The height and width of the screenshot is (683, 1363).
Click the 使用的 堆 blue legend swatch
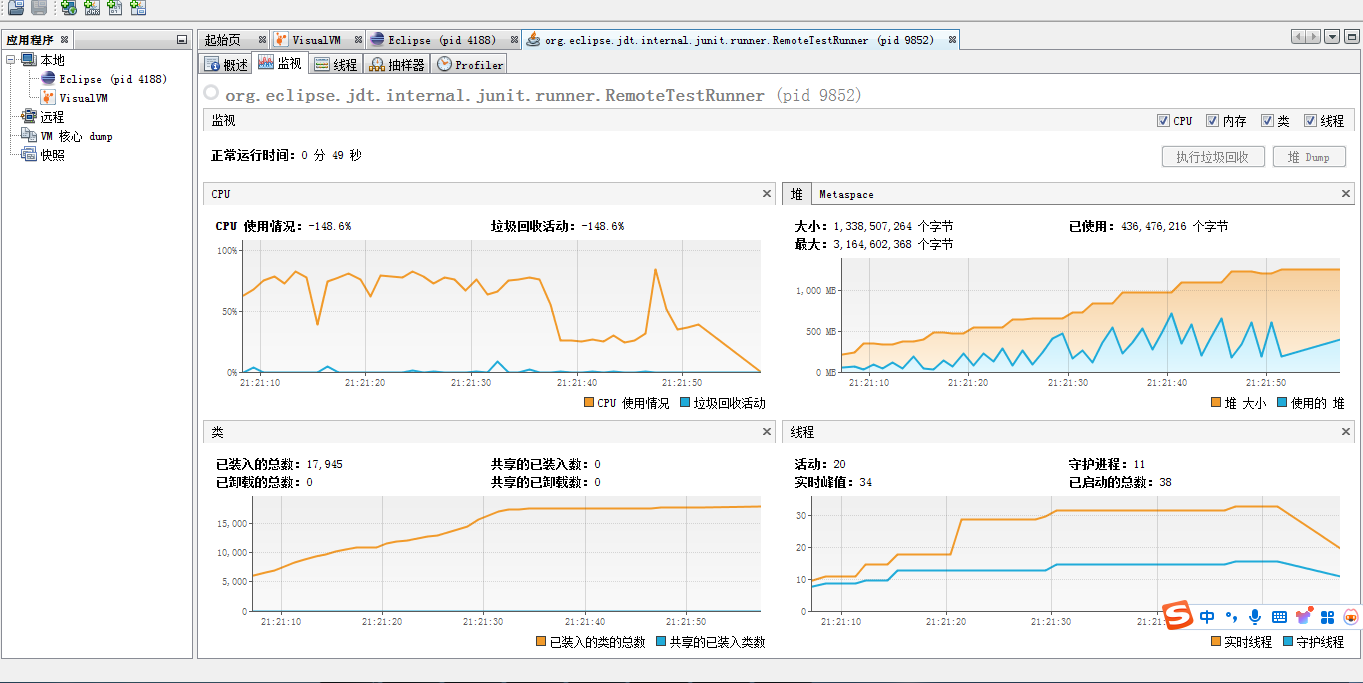pyautogui.click(x=1281, y=403)
